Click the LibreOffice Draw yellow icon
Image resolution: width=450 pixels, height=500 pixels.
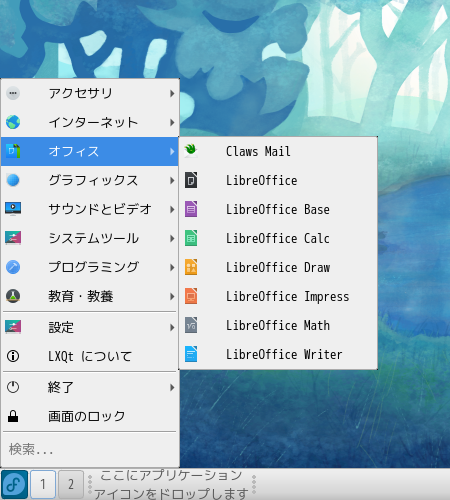coord(191,267)
